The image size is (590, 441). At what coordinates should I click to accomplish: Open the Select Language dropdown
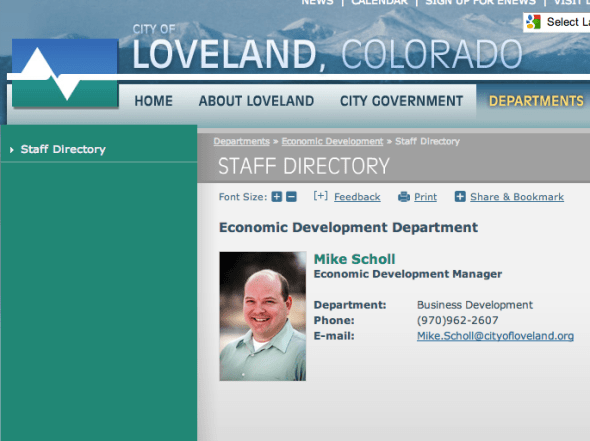[557, 22]
